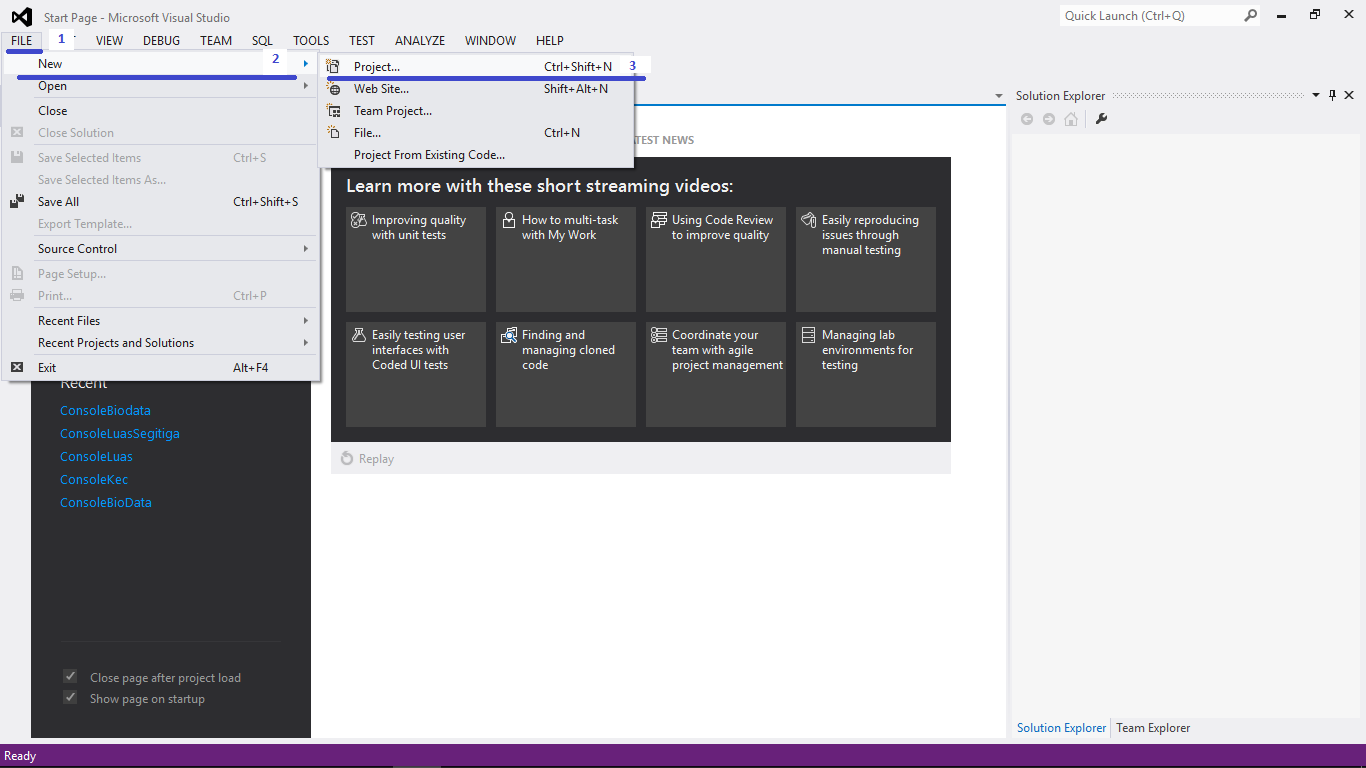
Task: Click the back navigation arrow in Solution Explorer
Action: pyautogui.click(x=1026, y=118)
